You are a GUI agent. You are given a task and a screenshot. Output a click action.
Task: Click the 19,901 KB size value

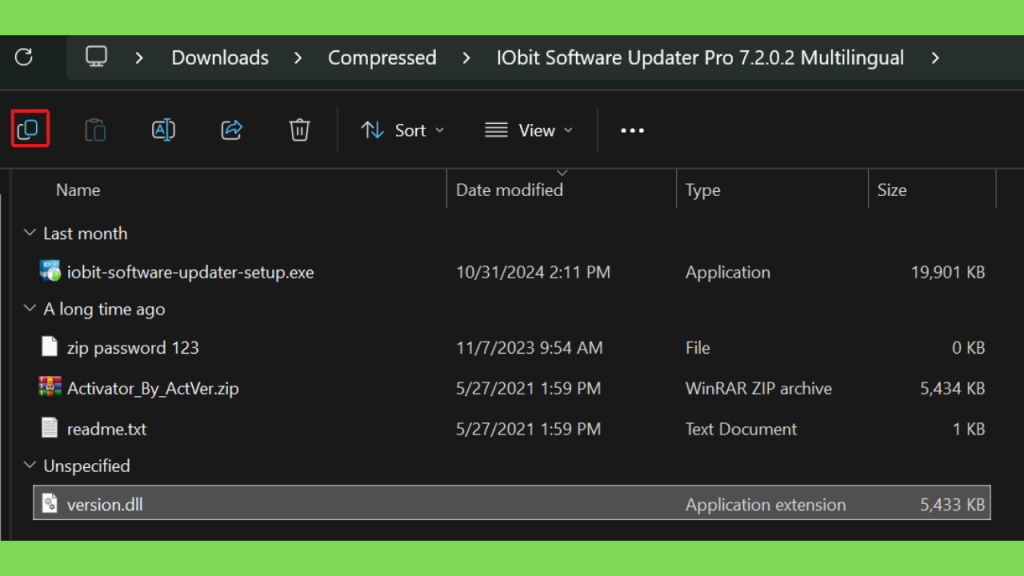point(948,272)
